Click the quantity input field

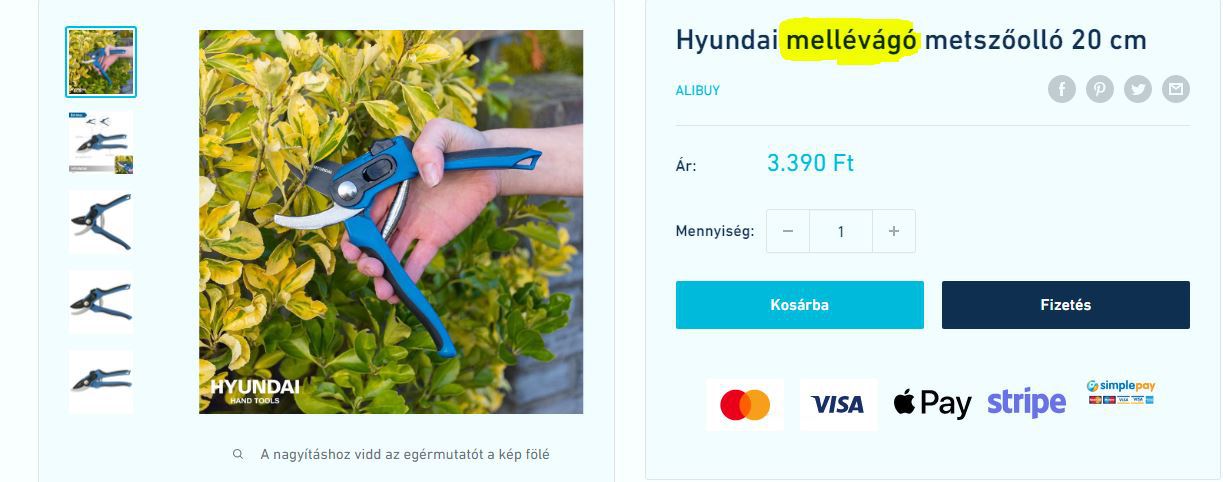841,231
